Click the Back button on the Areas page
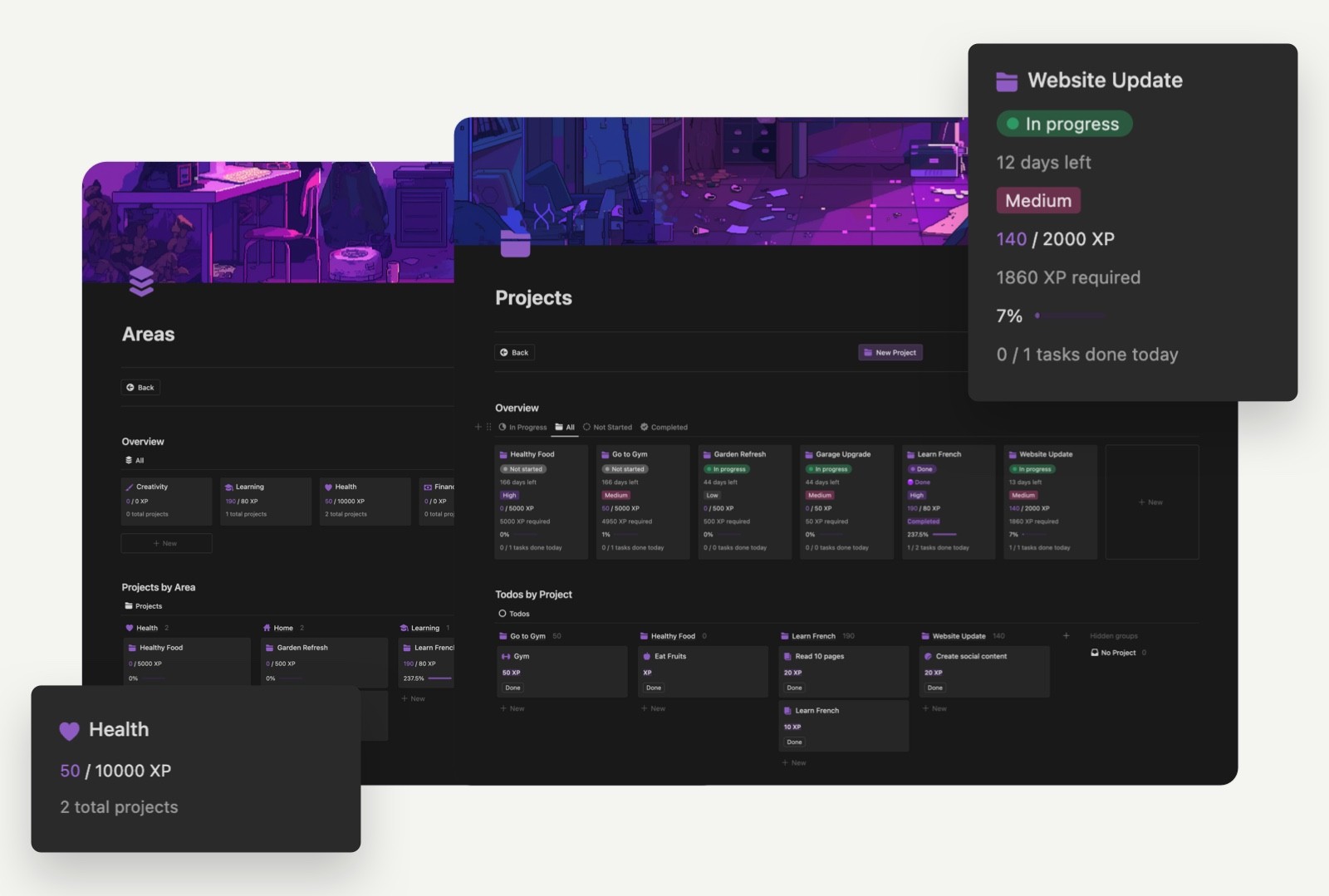Viewport: 1329px width, 896px height. coord(140,387)
